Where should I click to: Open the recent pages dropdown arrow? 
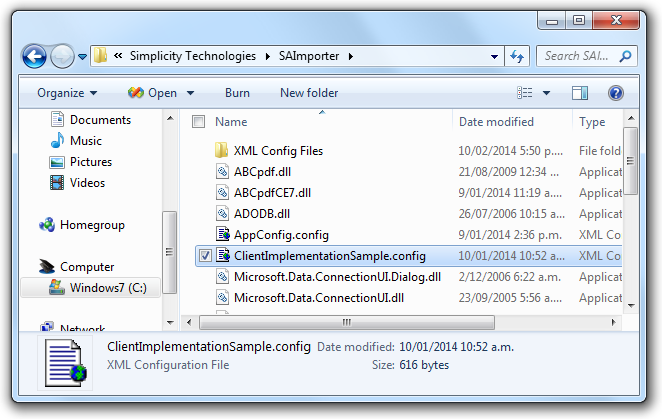tap(82, 57)
